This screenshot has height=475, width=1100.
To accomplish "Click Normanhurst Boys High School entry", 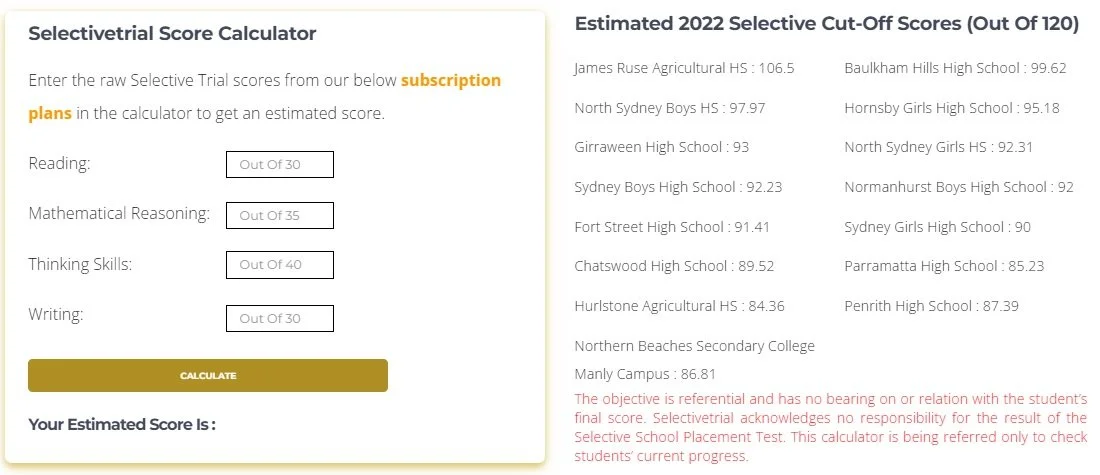I will point(959,187).
